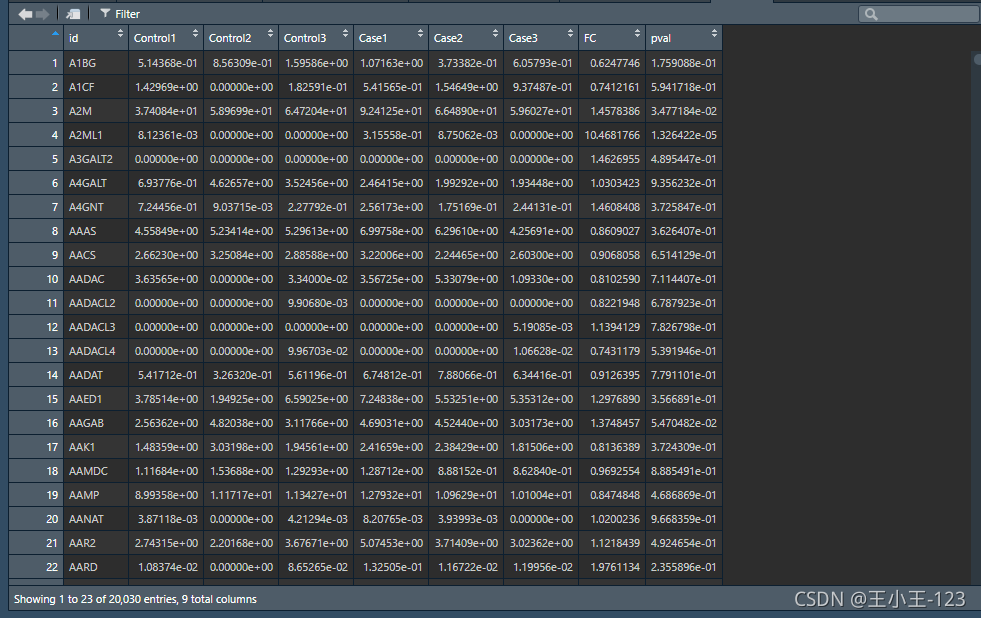
Task: Sort ascending via row-number header arrow
Action: [55, 34]
